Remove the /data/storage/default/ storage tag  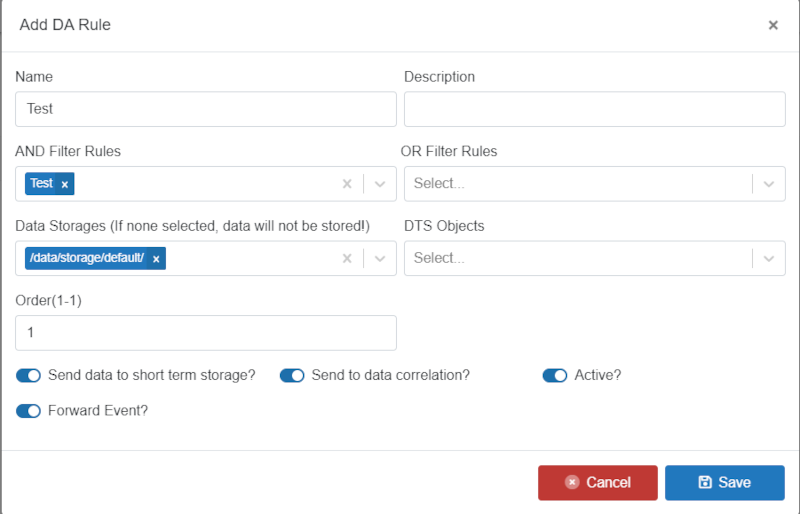[x=156, y=259]
